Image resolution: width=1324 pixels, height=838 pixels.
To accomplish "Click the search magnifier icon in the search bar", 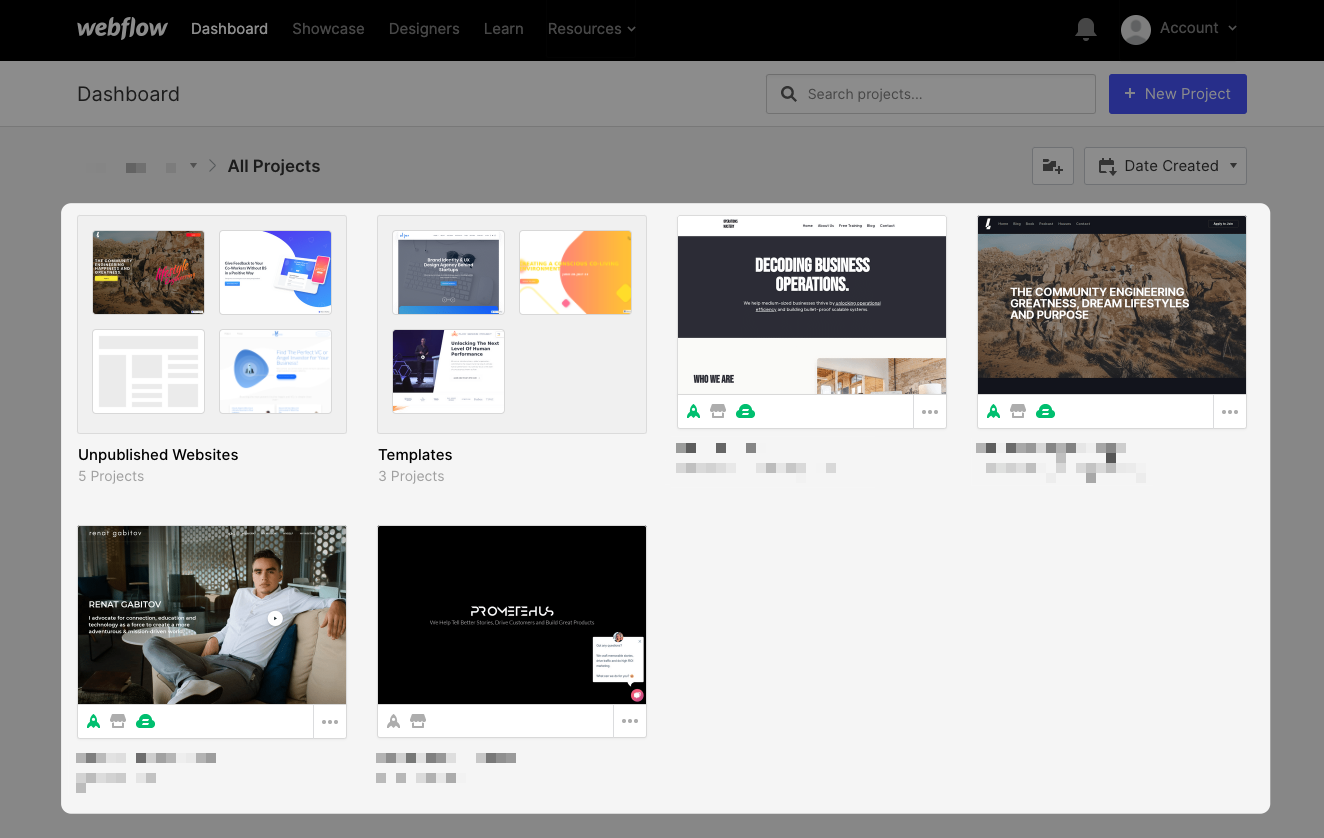I will [789, 93].
